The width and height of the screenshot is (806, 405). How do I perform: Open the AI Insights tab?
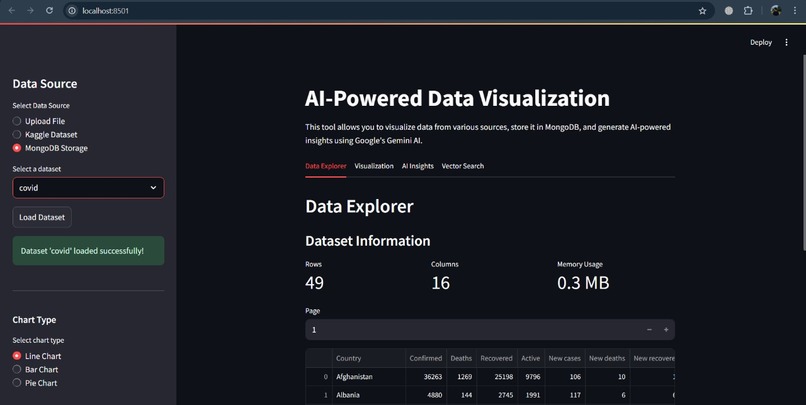(417, 166)
